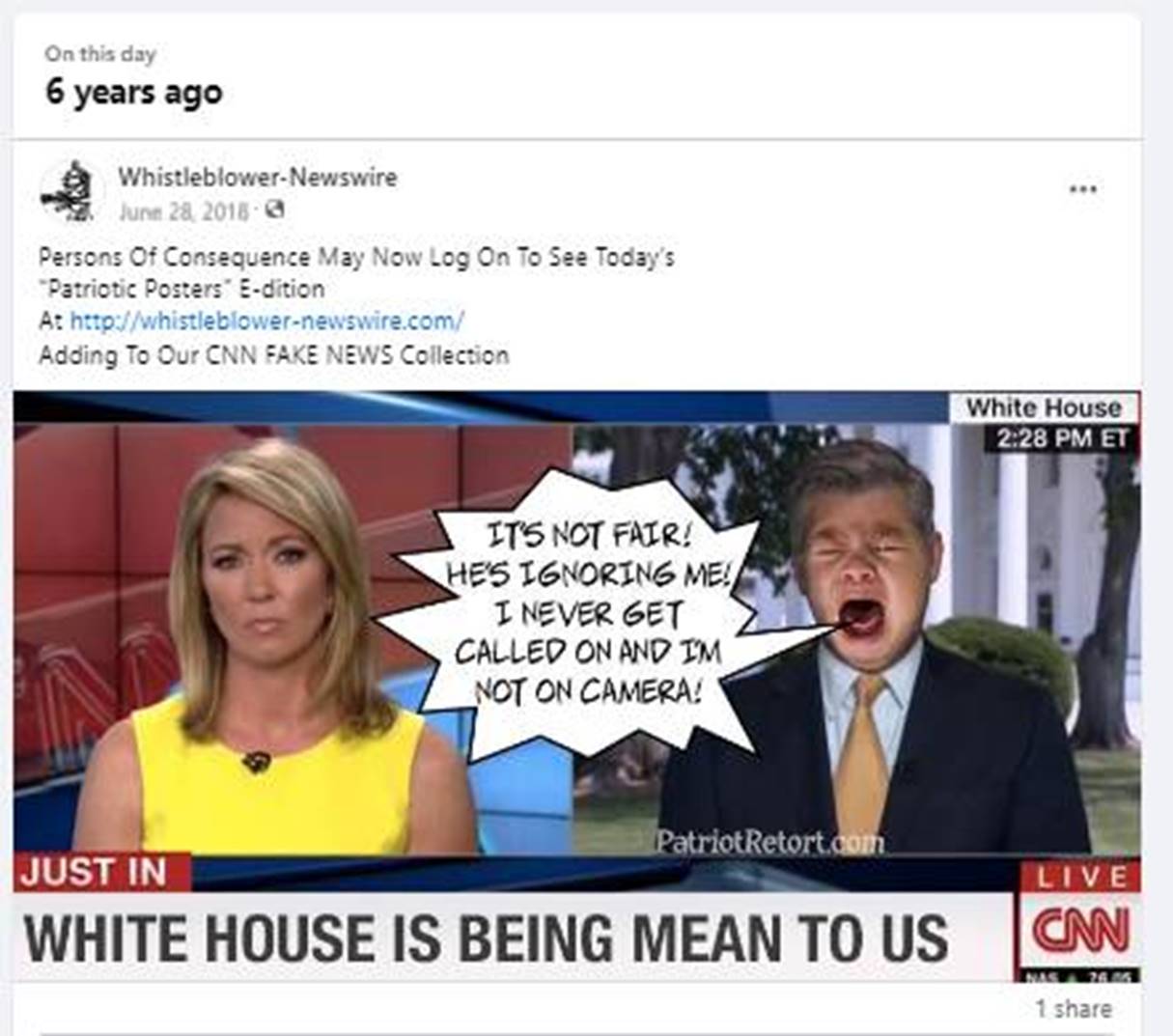Click the White House location label
1173x1036 pixels.
click(x=1044, y=407)
